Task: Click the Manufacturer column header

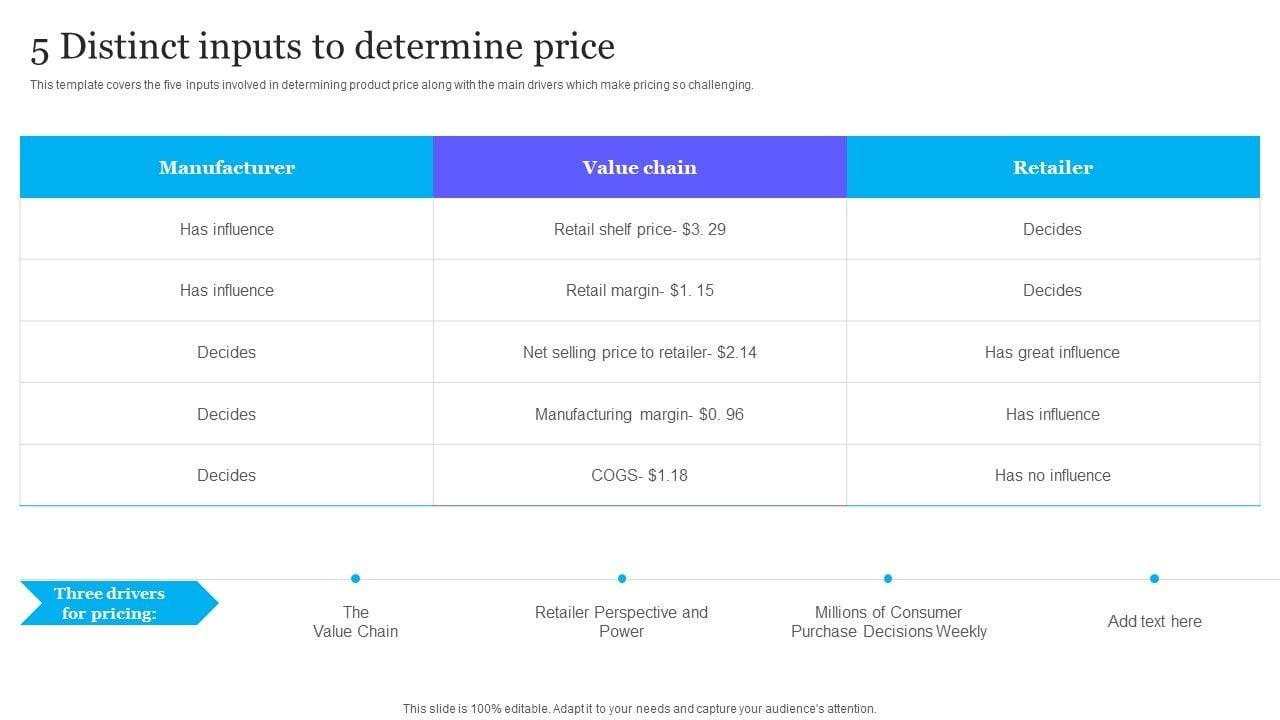Action: [x=227, y=167]
